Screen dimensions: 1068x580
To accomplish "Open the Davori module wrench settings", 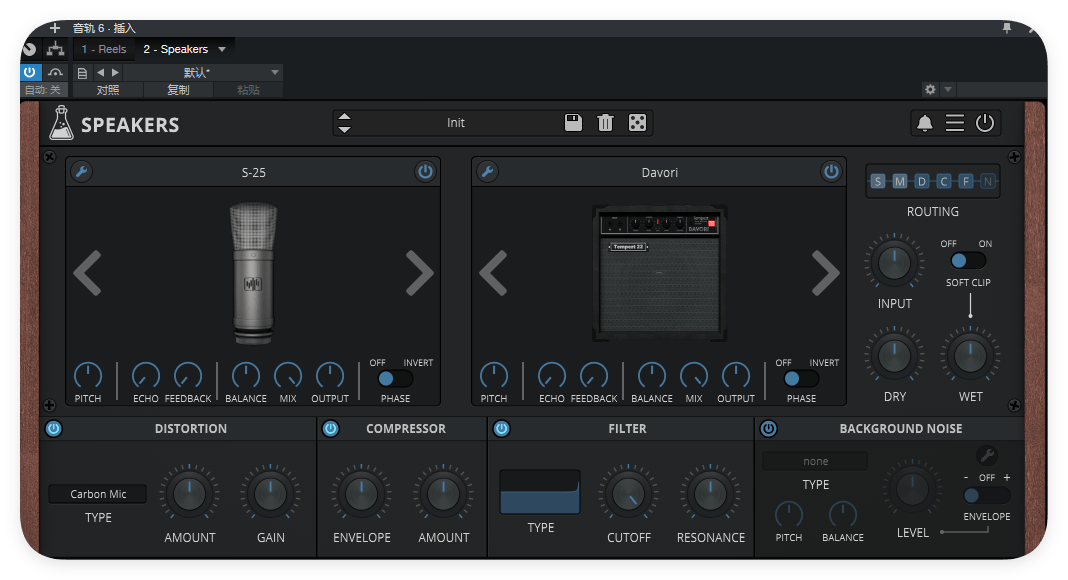I will pos(488,172).
